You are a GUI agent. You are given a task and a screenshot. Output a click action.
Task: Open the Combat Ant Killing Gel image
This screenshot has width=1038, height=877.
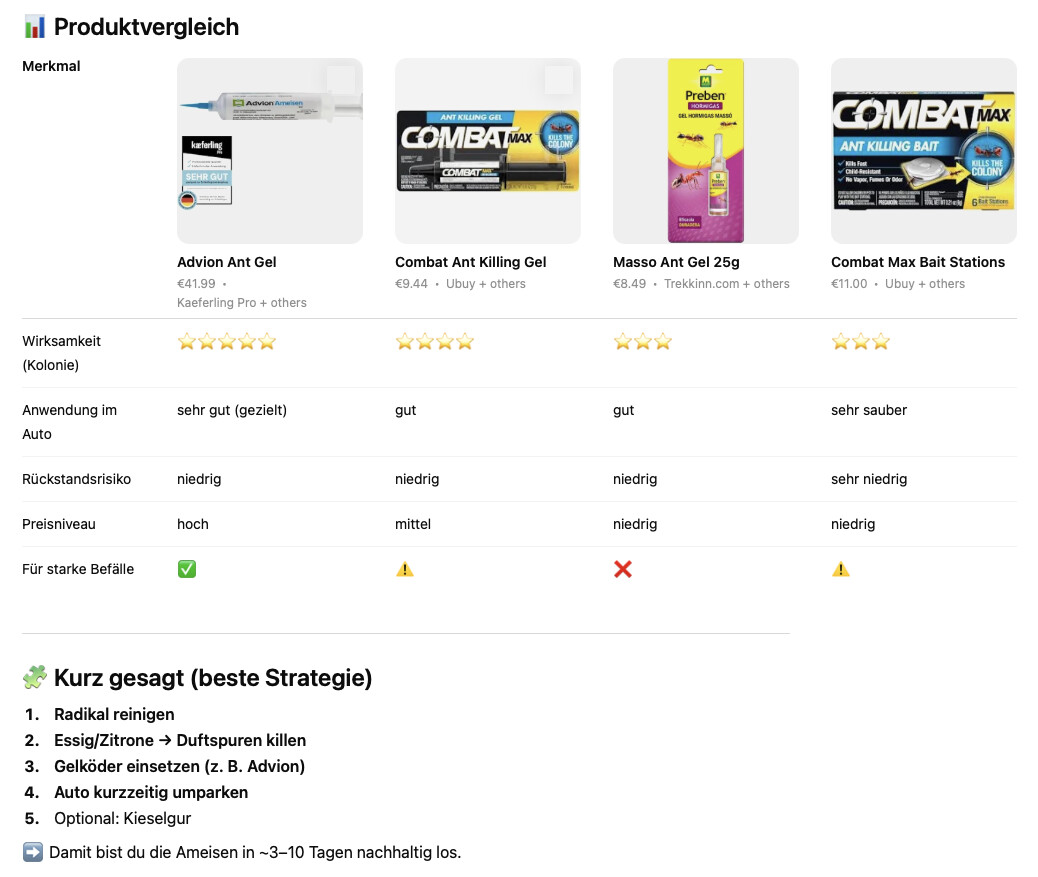click(488, 151)
